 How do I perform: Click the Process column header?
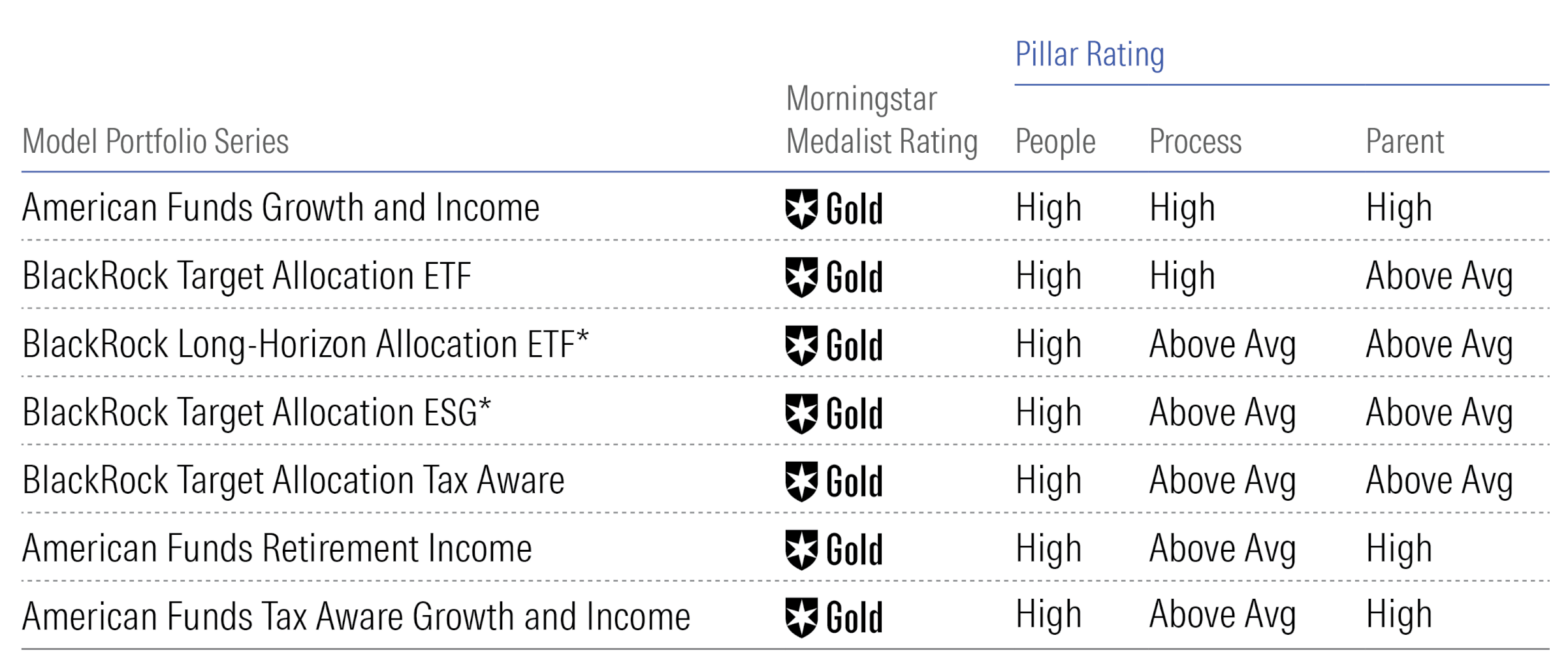[1195, 142]
